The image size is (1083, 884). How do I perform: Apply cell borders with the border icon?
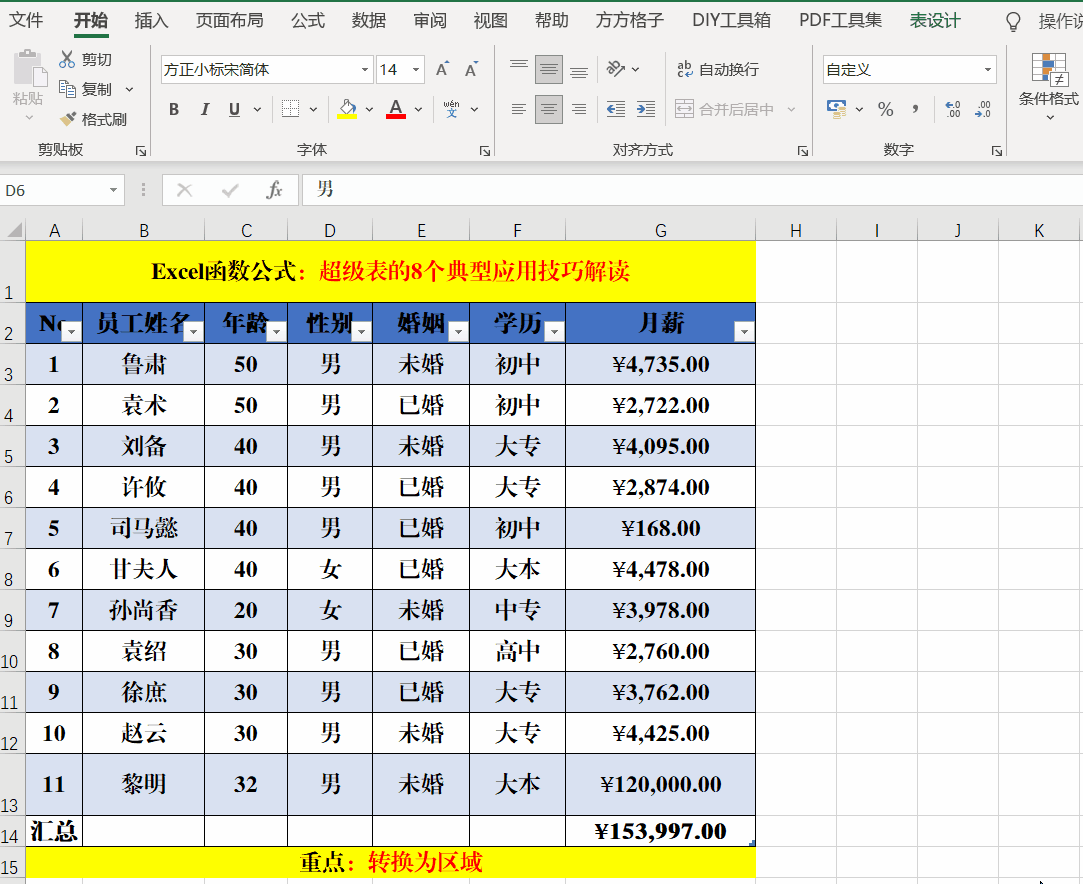(291, 109)
